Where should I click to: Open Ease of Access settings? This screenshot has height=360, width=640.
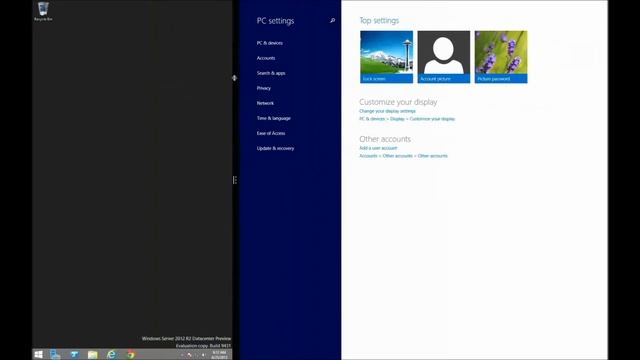tap(271, 133)
